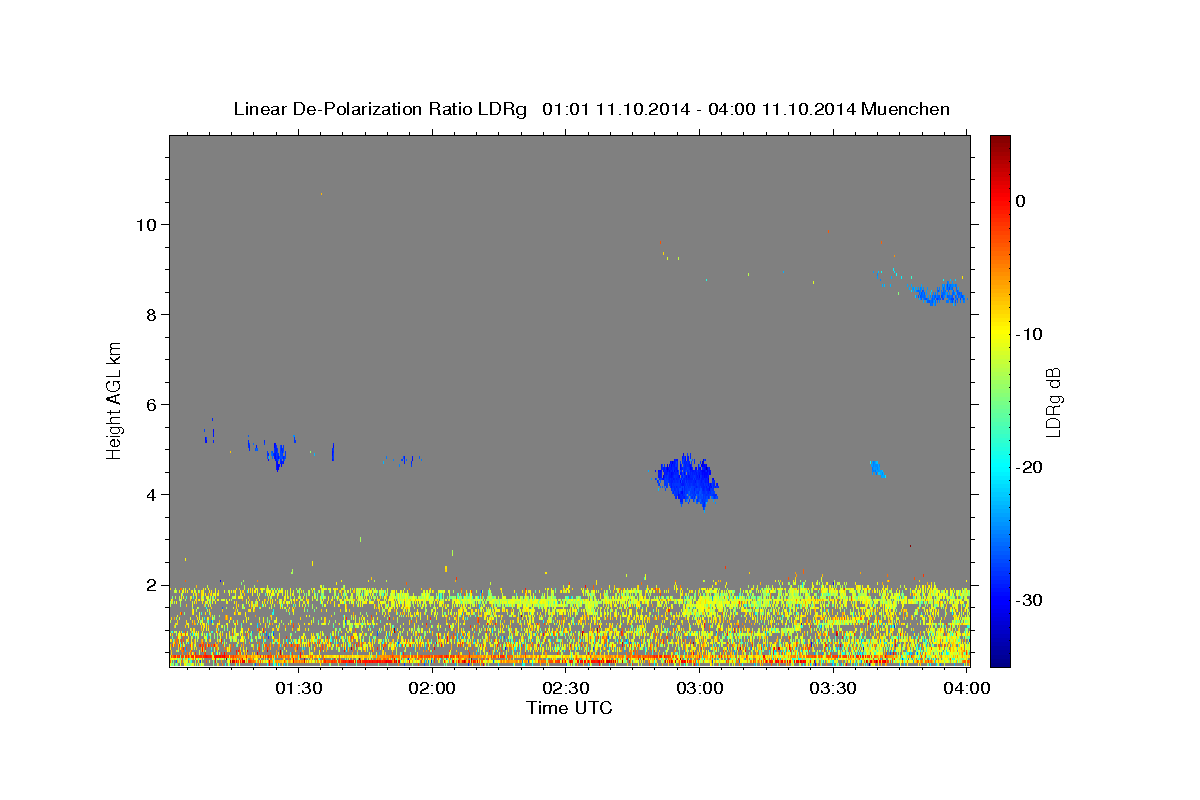Pick the dark blue bottom of colorbar
This screenshot has height=800, width=1200.
1000,658
